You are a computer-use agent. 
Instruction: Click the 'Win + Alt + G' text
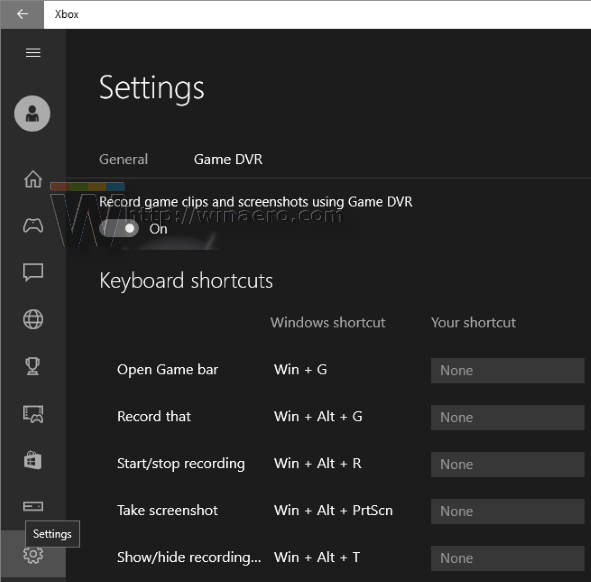pos(318,417)
